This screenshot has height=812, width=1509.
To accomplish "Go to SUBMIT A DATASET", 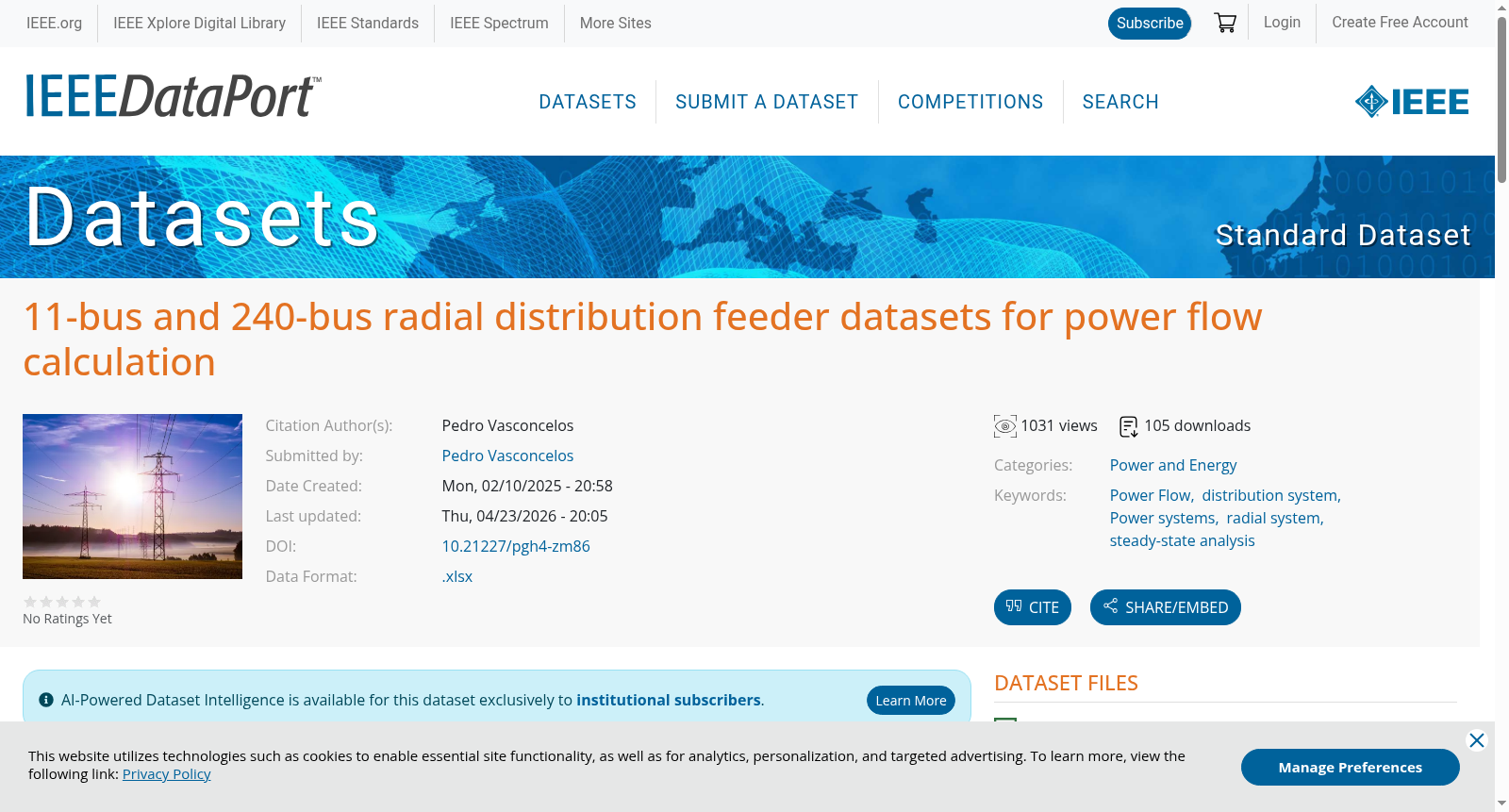I will coord(767,102).
